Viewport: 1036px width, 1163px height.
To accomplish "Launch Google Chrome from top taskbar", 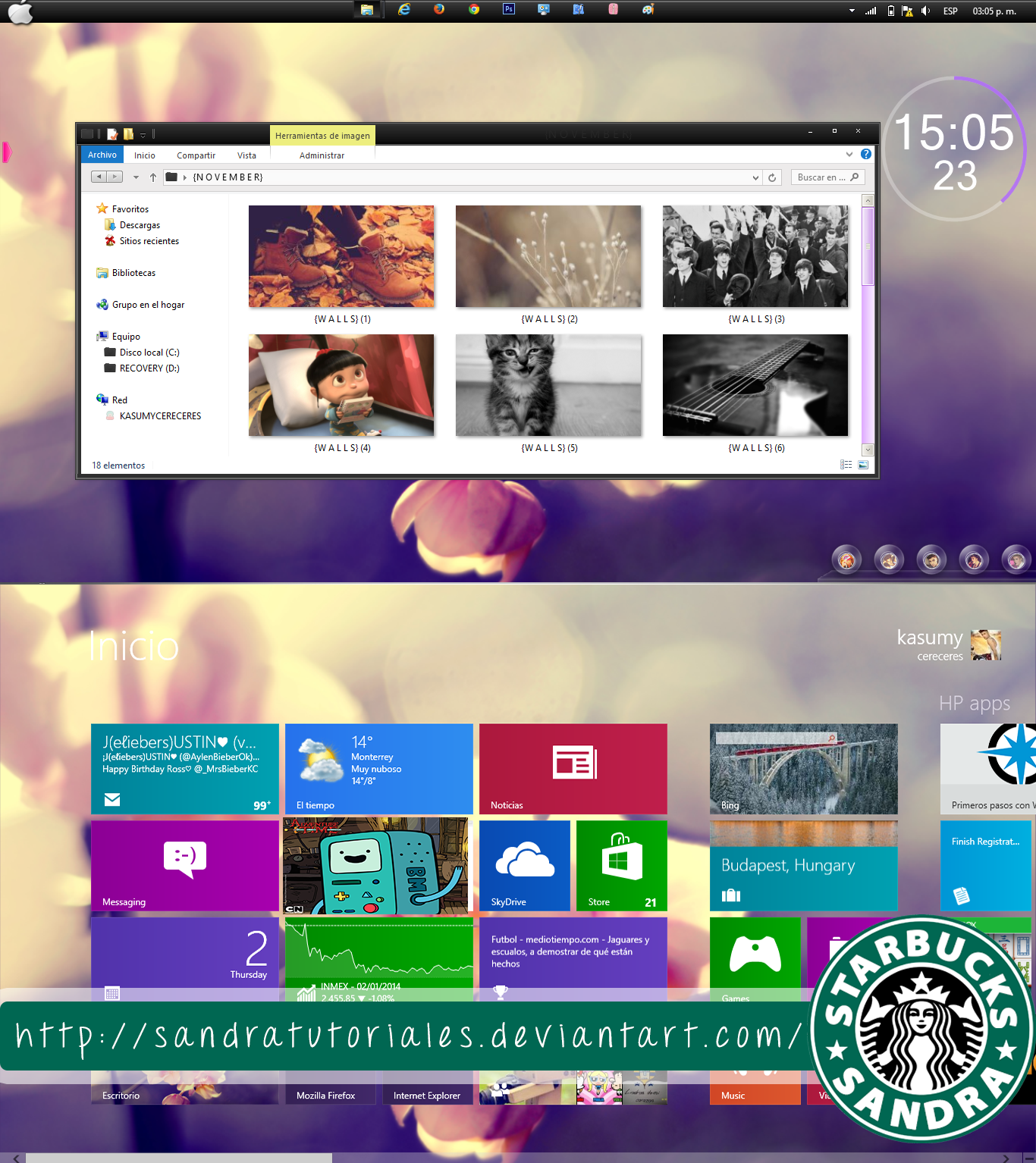I will (x=474, y=9).
